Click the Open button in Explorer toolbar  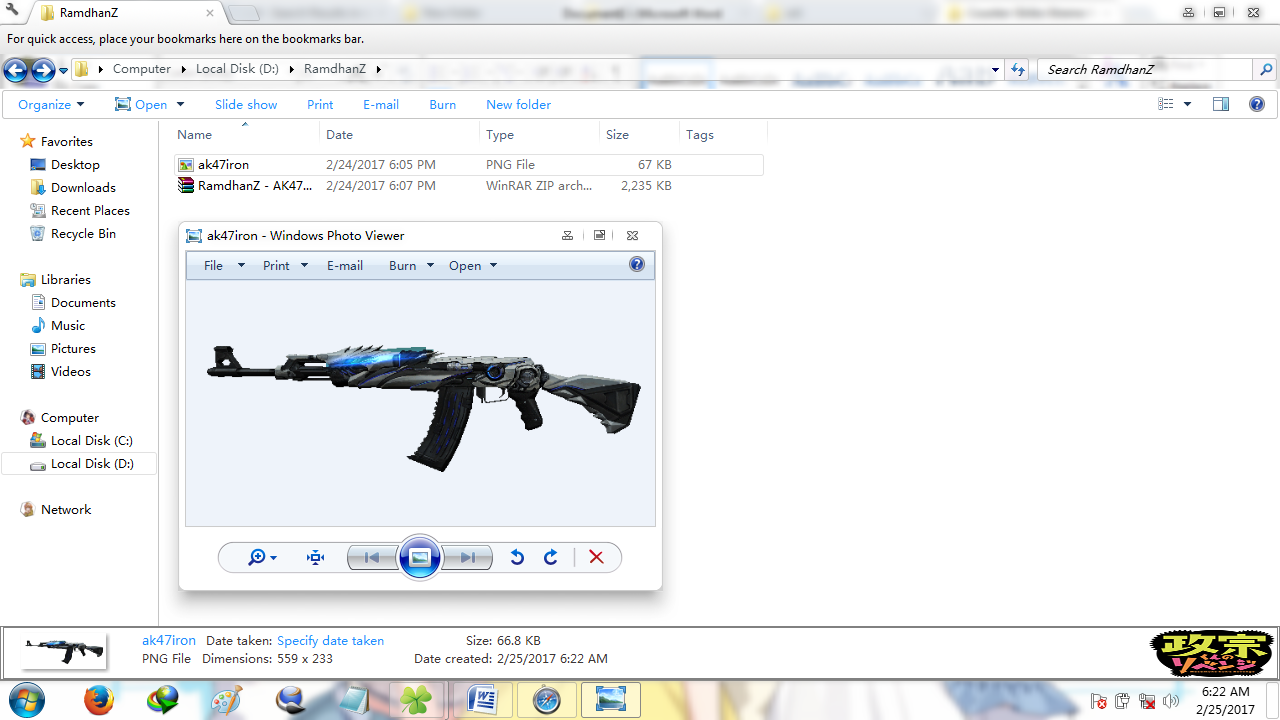click(x=142, y=104)
